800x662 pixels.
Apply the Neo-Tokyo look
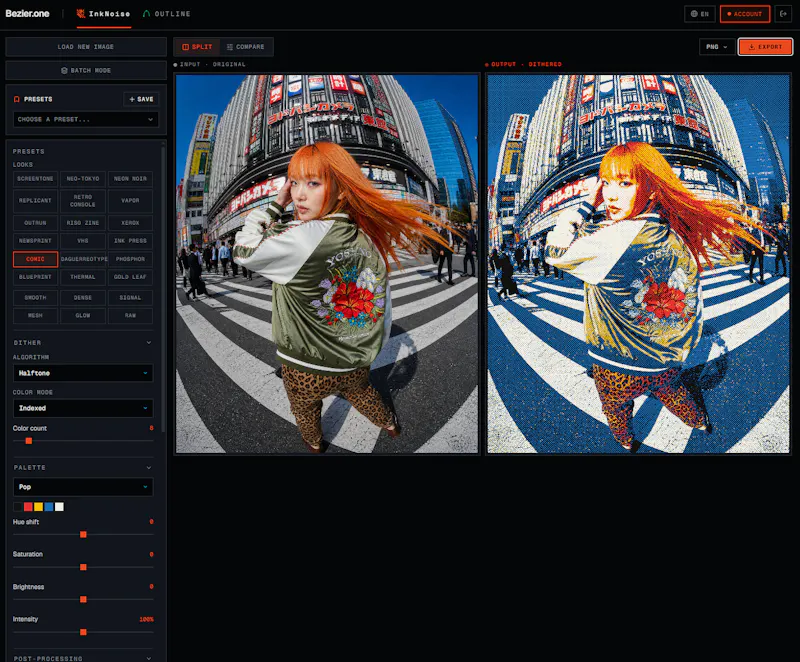[83, 179]
